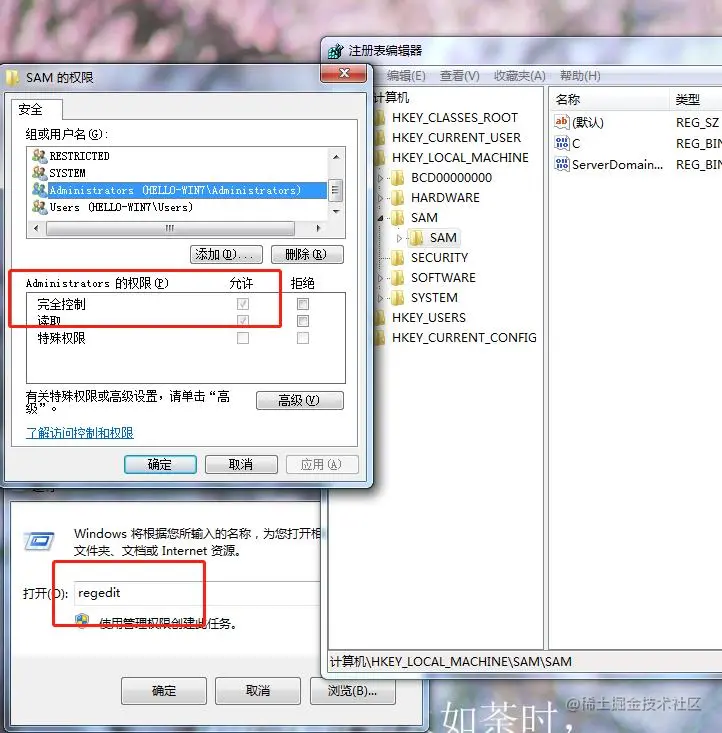This screenshot has width=722, height=733.
Task: Click the 类型 column header
Action: click(696, 100)
